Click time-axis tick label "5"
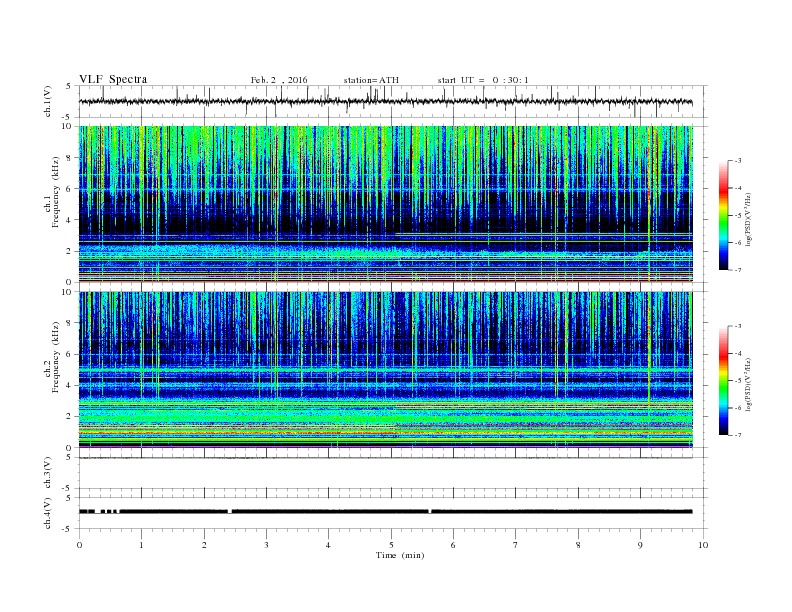This screenshot has width=792, height=612. (391, 545)
